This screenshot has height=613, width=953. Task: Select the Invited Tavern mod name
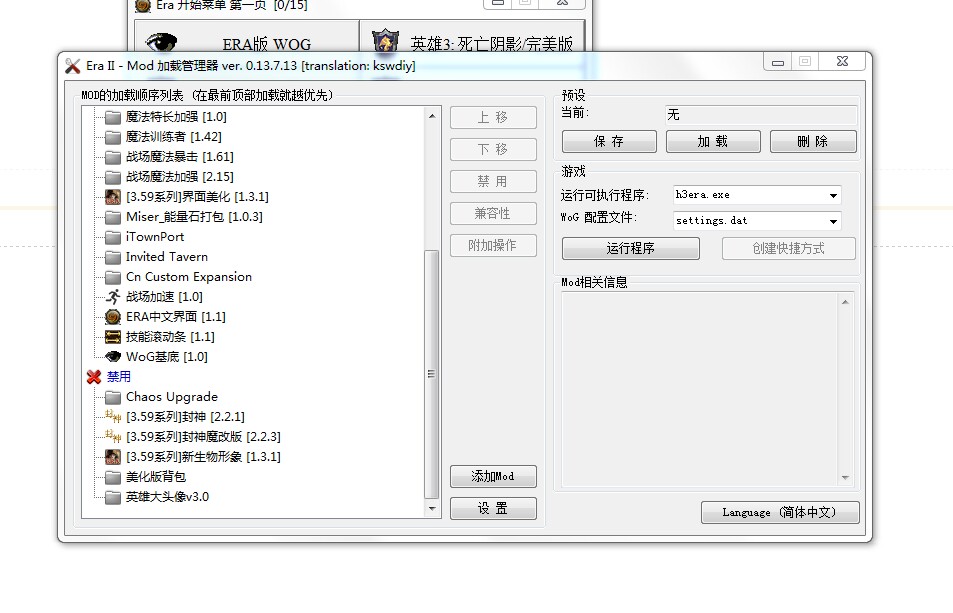point(167,257)
